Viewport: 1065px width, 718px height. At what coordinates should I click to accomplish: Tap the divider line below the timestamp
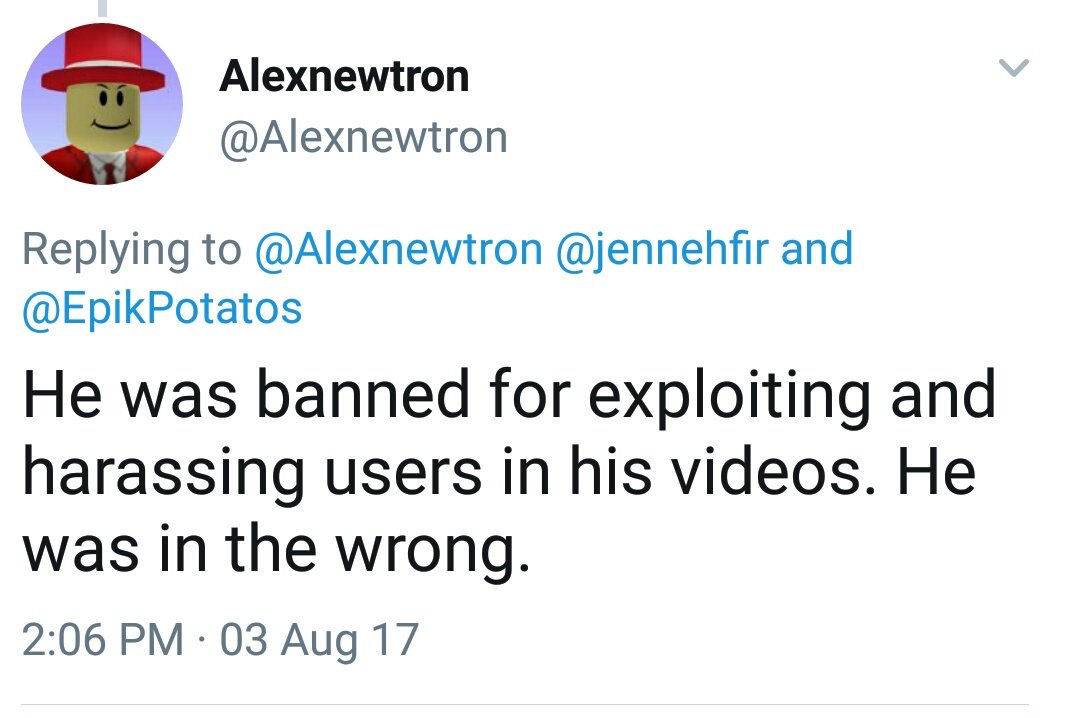pos(525,704)
